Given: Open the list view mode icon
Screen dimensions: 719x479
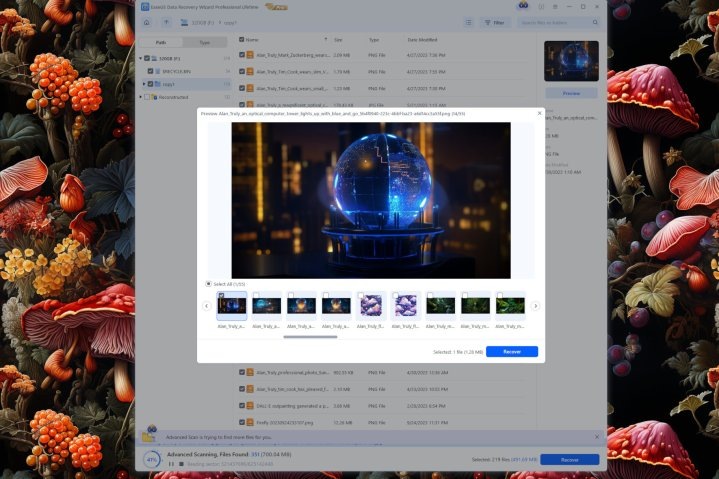Looking at the screenshot, I should click(x=468, y=22).
